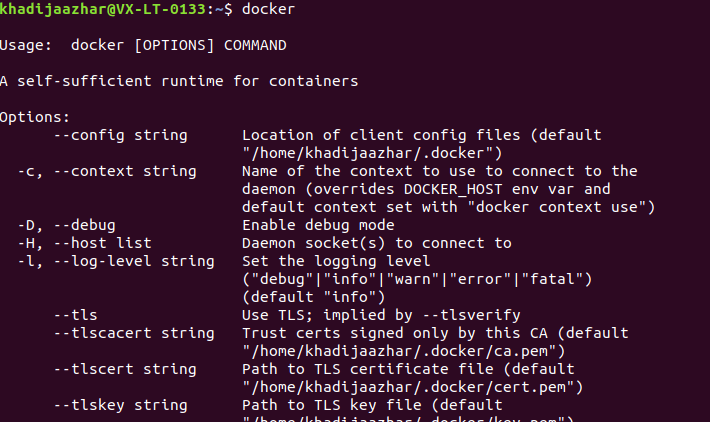Click the --tlscert string flag
The width and height of the screenshot is (710, 422).
pyautogui.click(x=120, y=369)
